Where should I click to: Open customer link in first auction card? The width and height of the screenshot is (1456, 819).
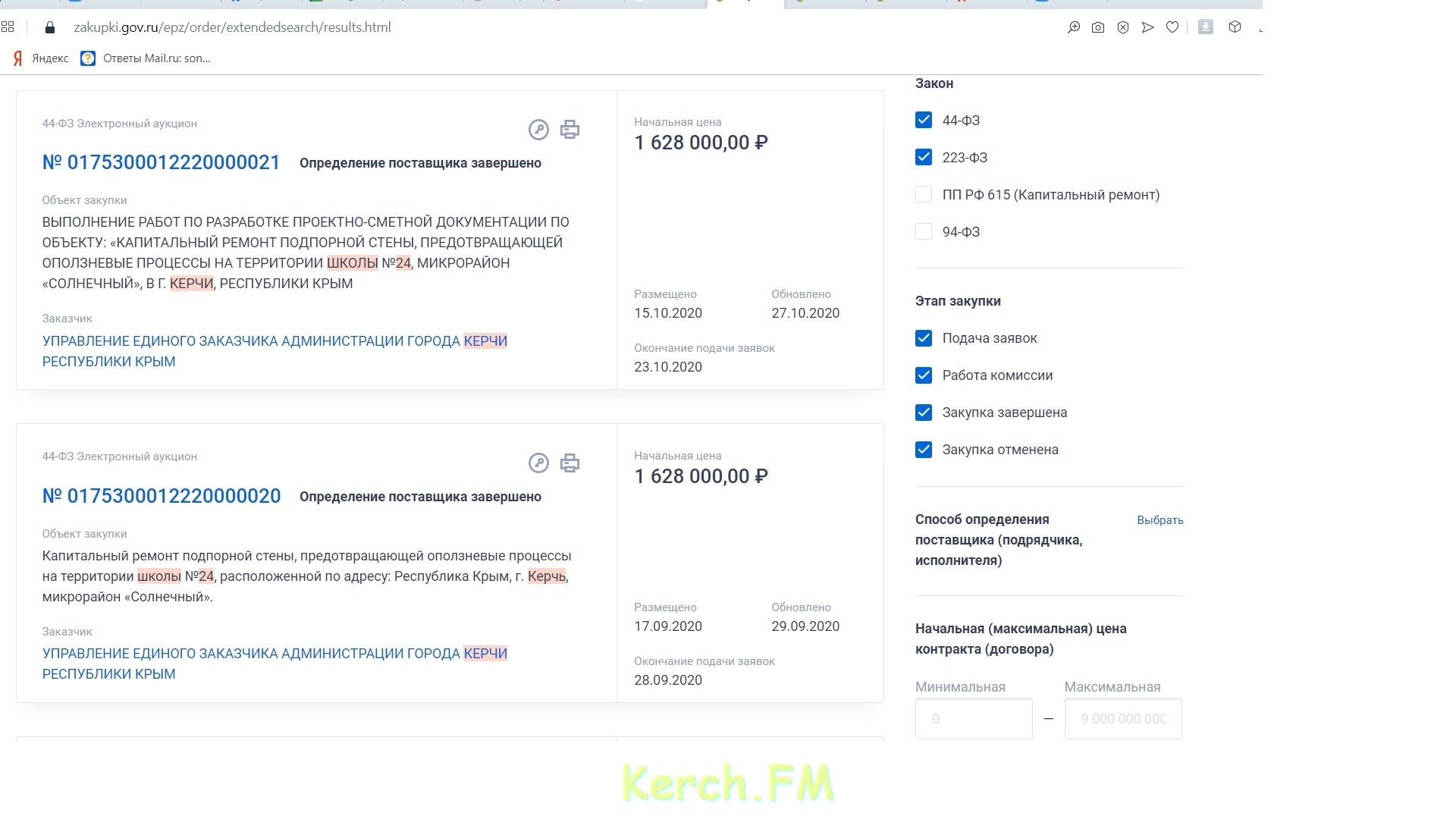pyautogui.click(x=275, y=351)
